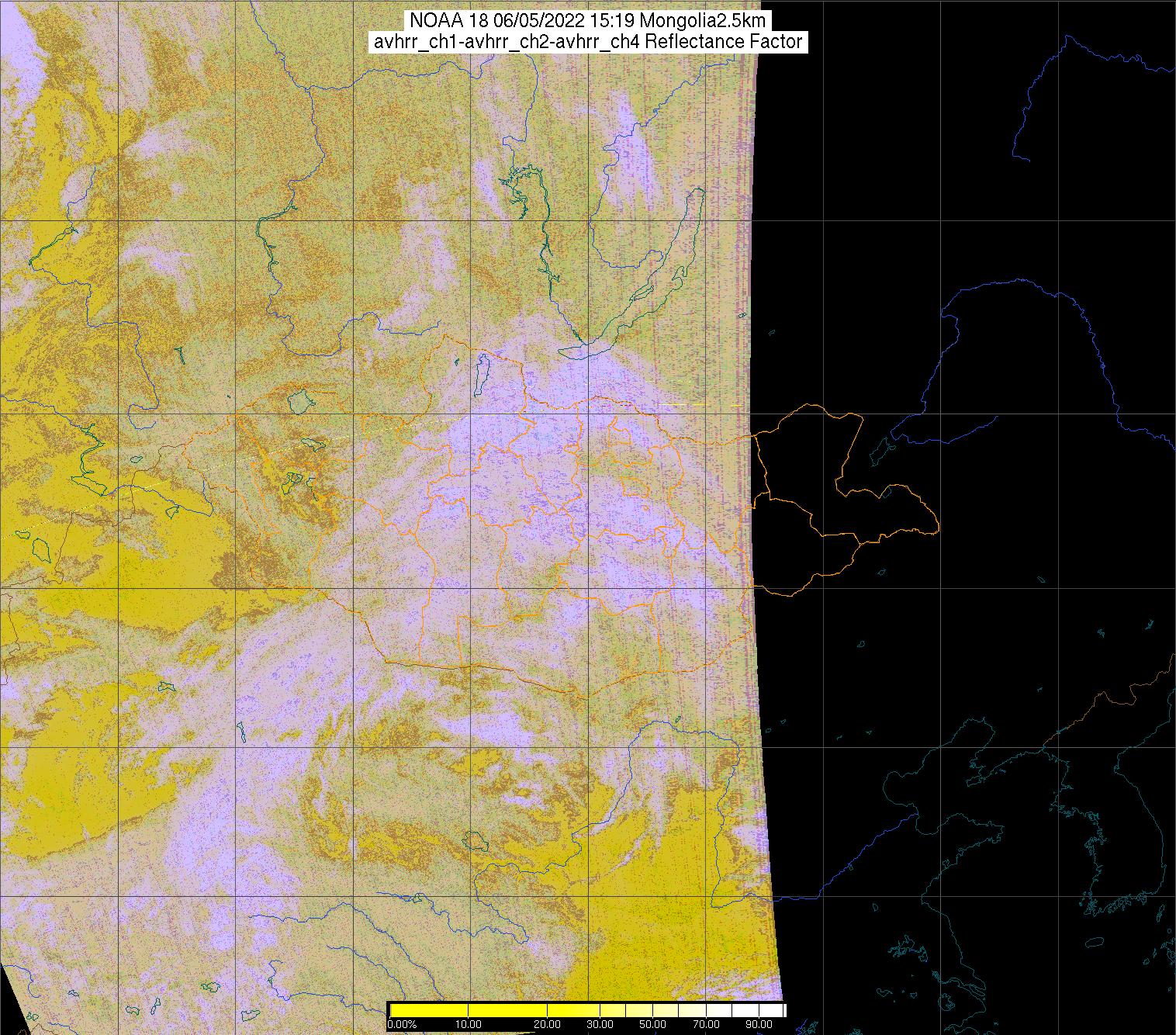This screenshot has width=1176, height=1035.
Task: Click the 50.00 tick label on the colorbar
Action: tap(653, 1025)
